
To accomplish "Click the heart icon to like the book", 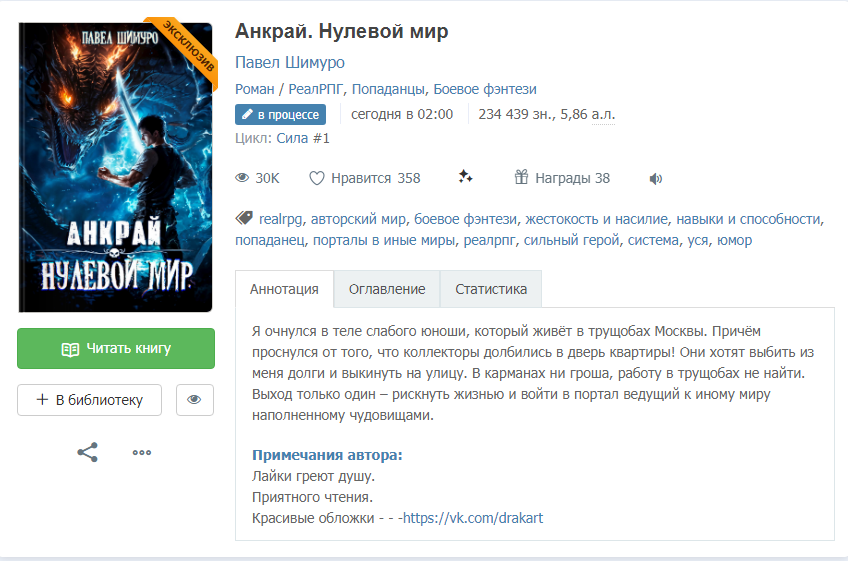I will pos(316,178).
